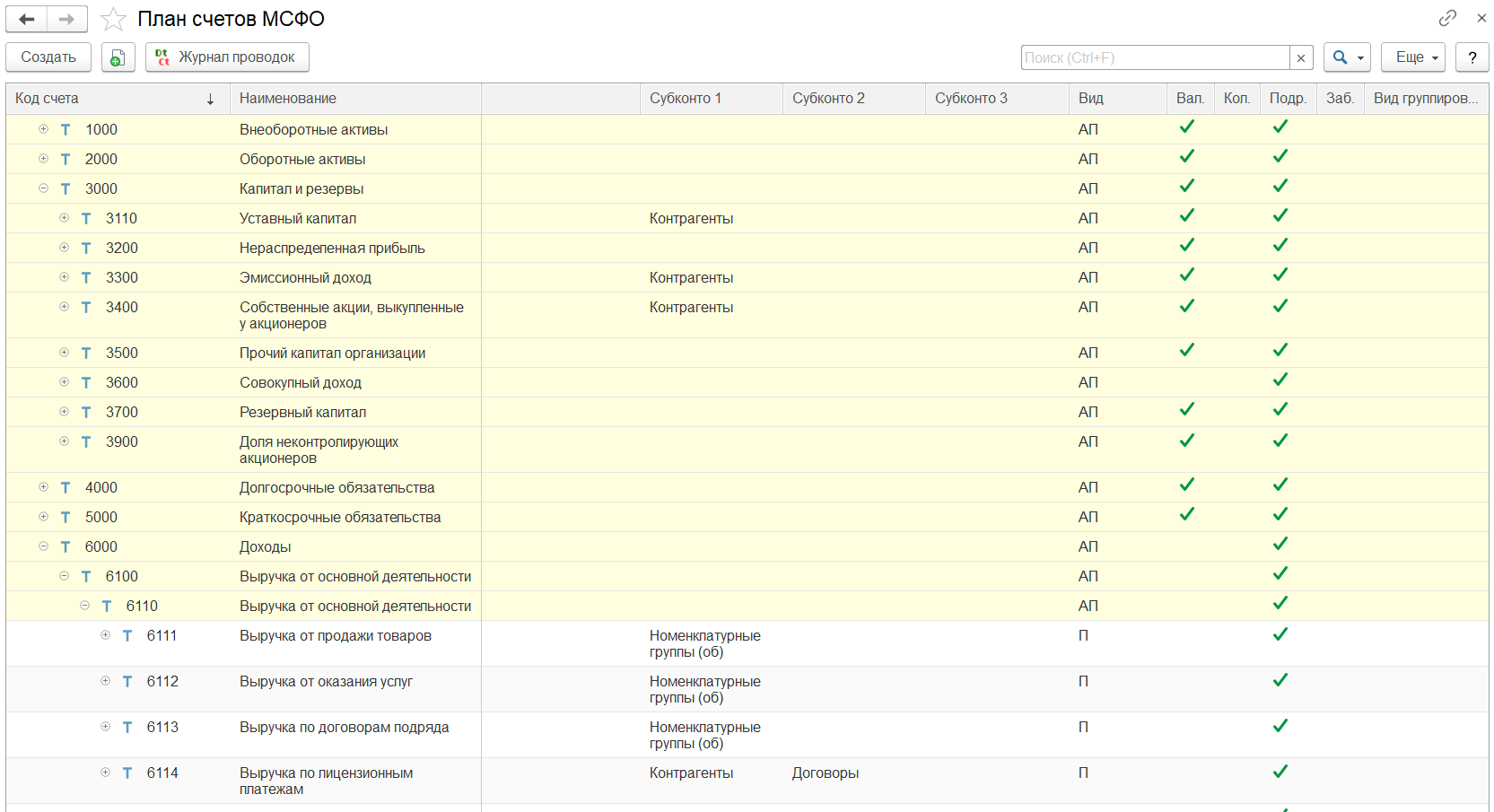Select the Нераспределенная прибыль account name
The width and height of the screenshot is (1494, 812).
coord(332,249)
